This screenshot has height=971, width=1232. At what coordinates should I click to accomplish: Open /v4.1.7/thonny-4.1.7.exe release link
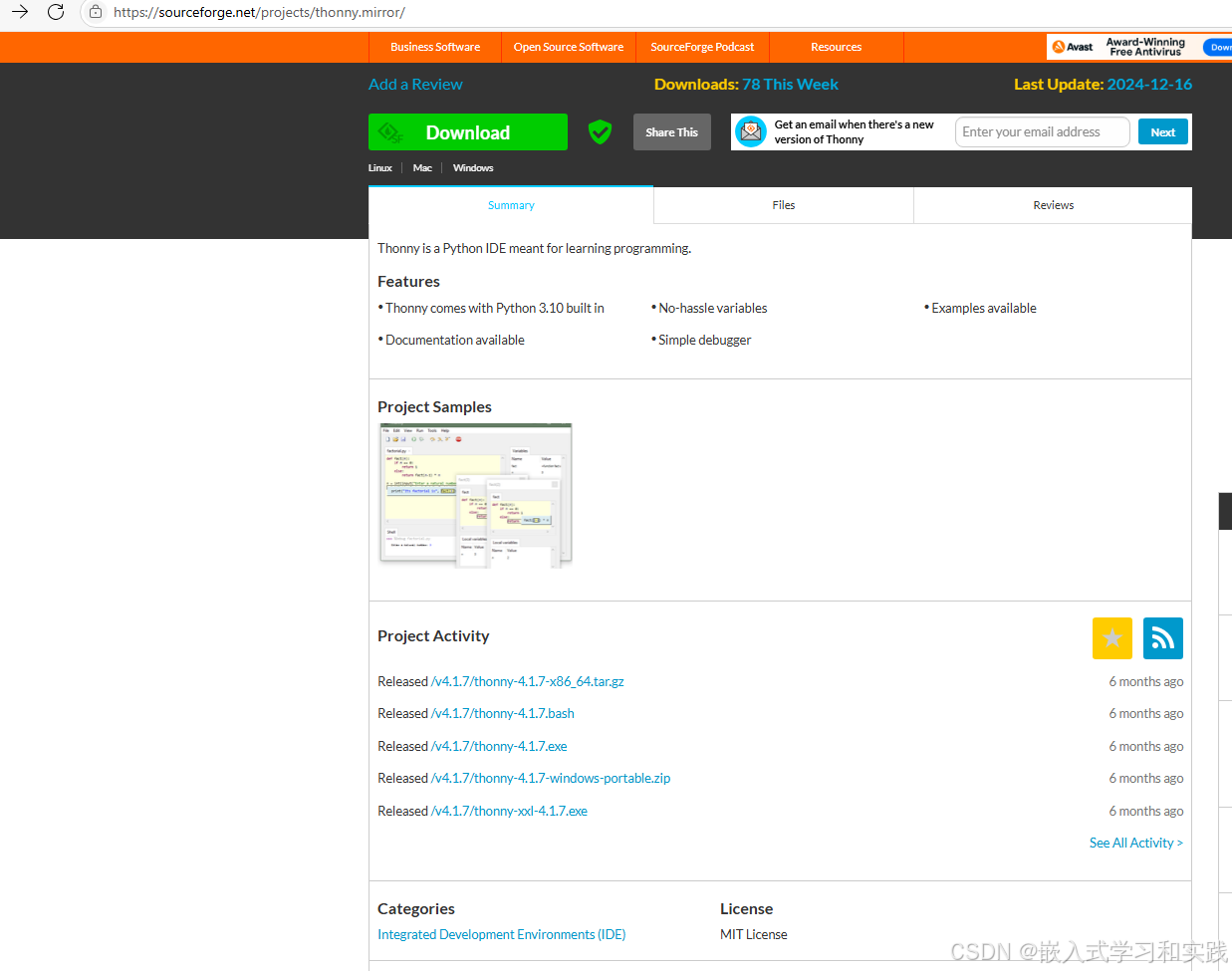pos(499,747)
